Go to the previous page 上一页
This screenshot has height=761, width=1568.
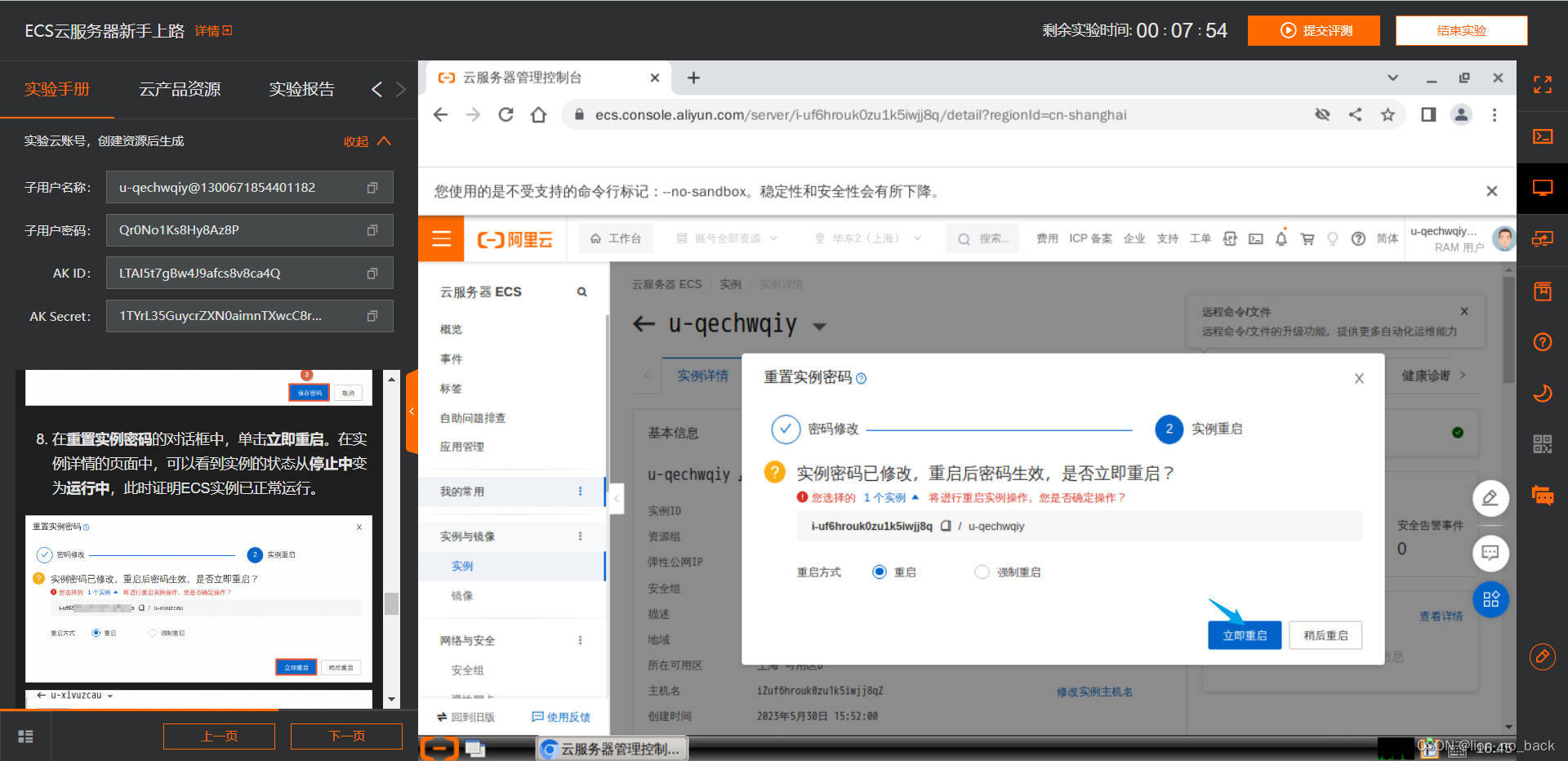(219, 737)
